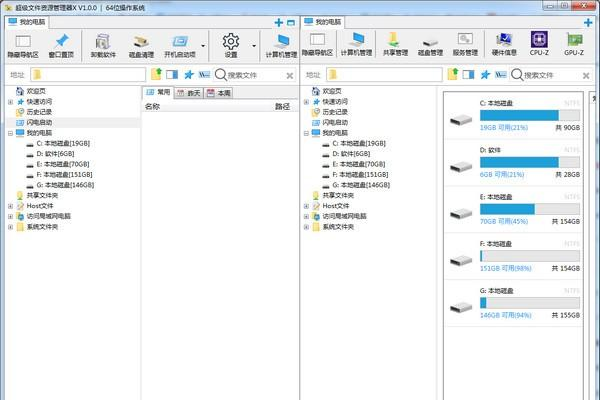Toggle 隐藏导航区 in the right pane toolbar

(317, 45)
